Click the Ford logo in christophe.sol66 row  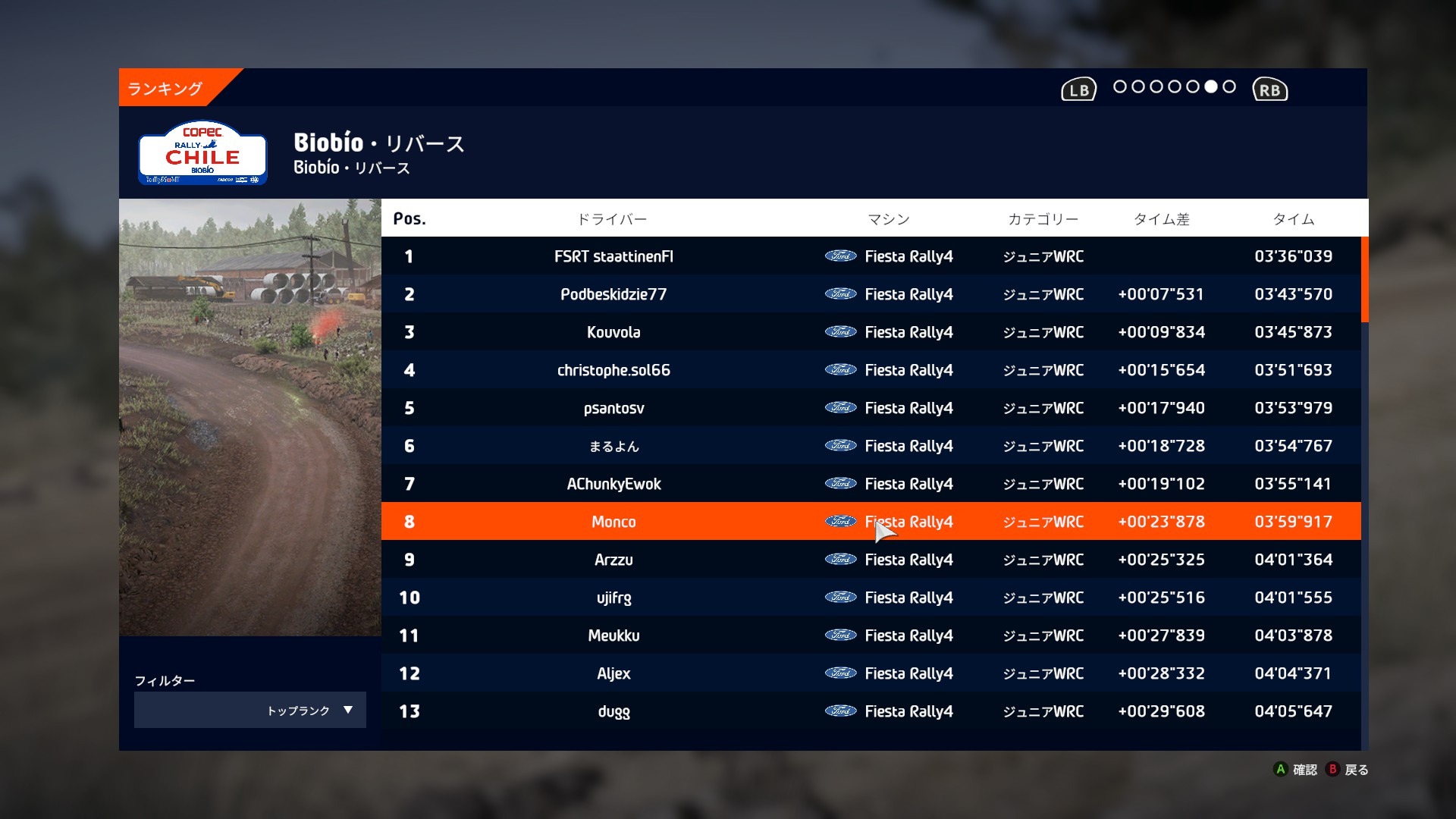coord(840,370)
